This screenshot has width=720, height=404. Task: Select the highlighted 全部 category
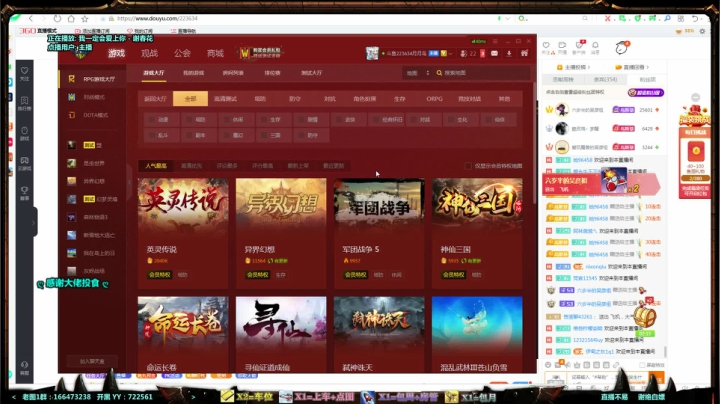[x=190, y=99]
